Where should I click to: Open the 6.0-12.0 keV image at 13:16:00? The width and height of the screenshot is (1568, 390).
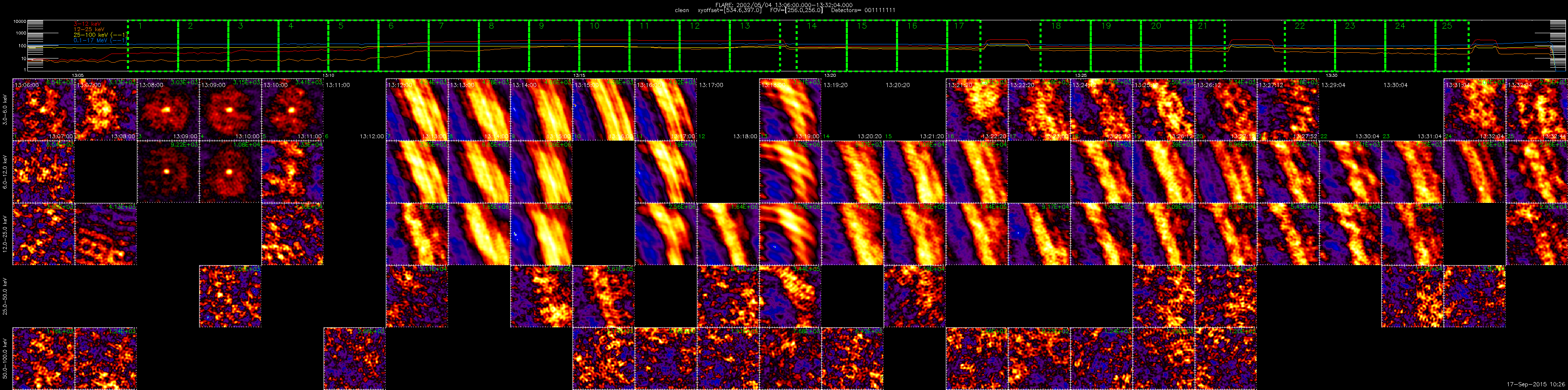(x=665, y=172)
